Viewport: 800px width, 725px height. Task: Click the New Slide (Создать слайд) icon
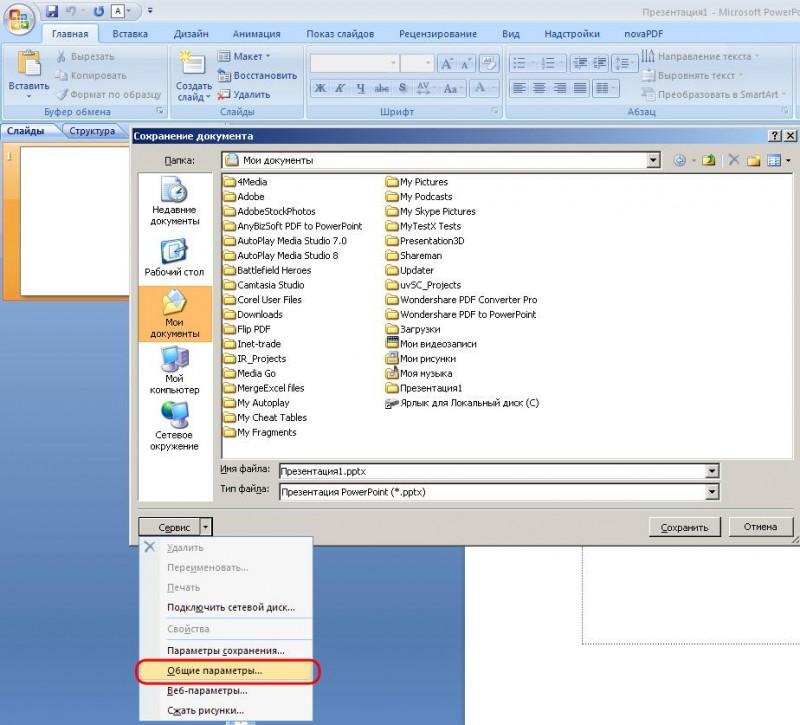pyautogui.click(x=192, y=64)
